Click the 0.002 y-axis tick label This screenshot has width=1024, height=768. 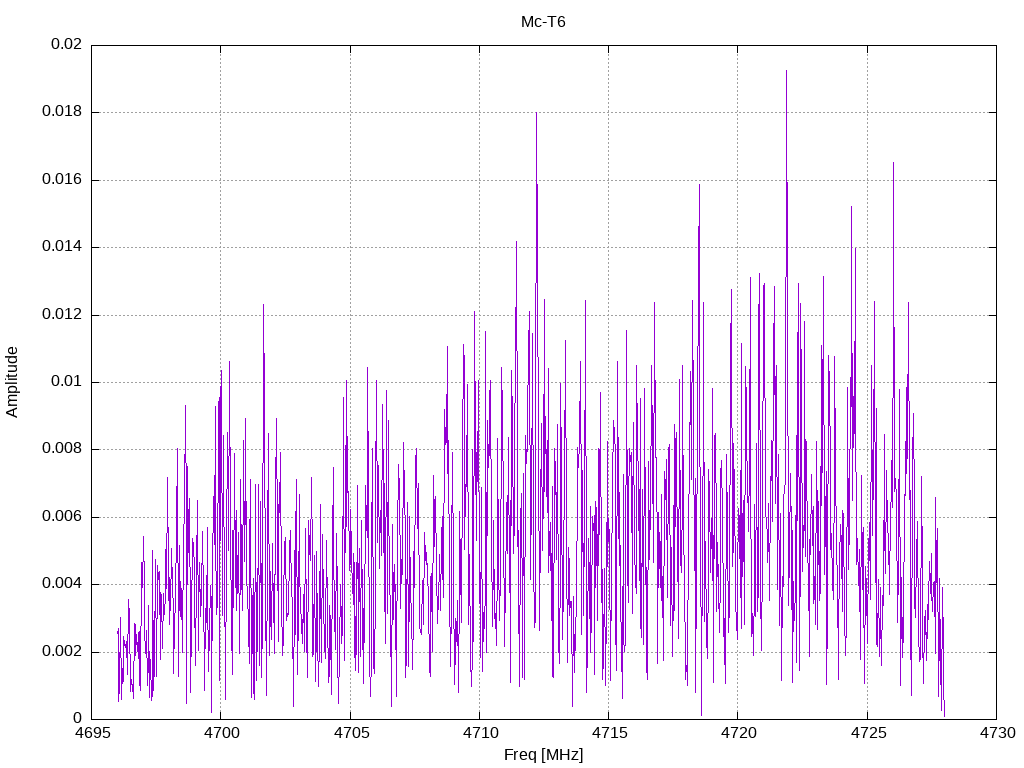(62, 652)
